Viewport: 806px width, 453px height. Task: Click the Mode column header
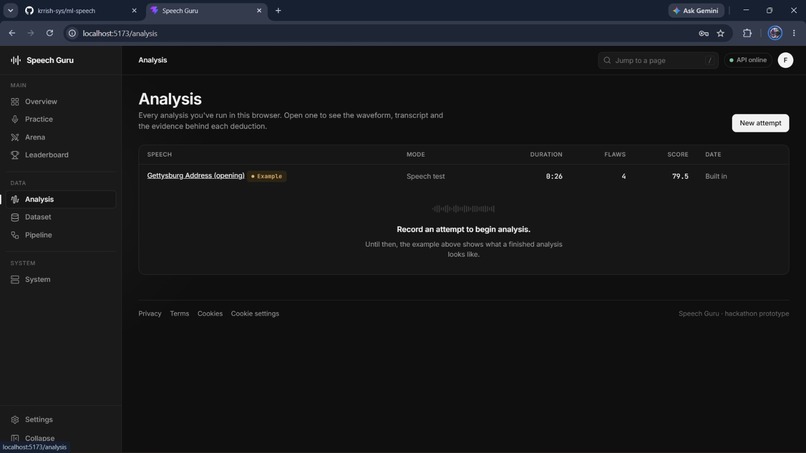[x=415, y=155]
